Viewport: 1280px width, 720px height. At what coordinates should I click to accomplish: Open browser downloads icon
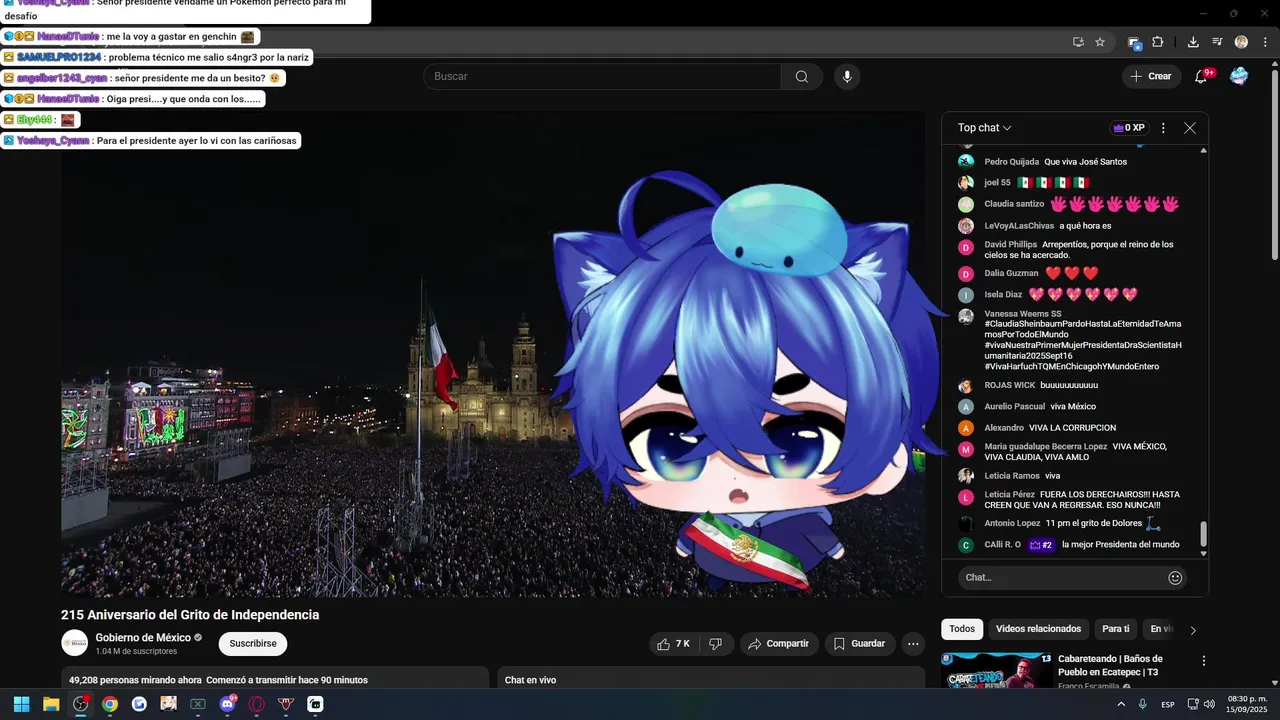pos(1193,42)
